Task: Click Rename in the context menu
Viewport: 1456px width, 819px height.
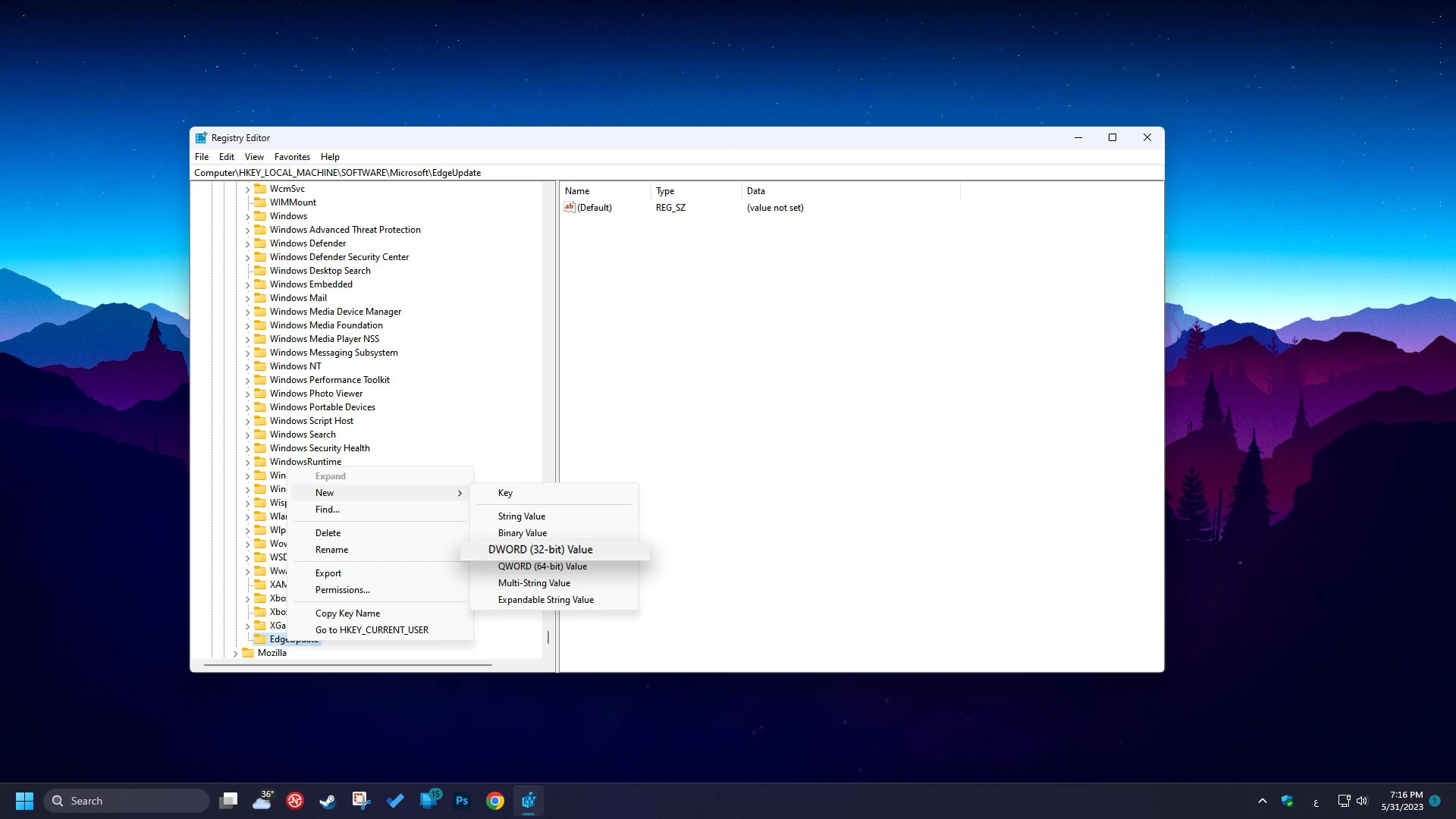Action: (x=381, y=550)
